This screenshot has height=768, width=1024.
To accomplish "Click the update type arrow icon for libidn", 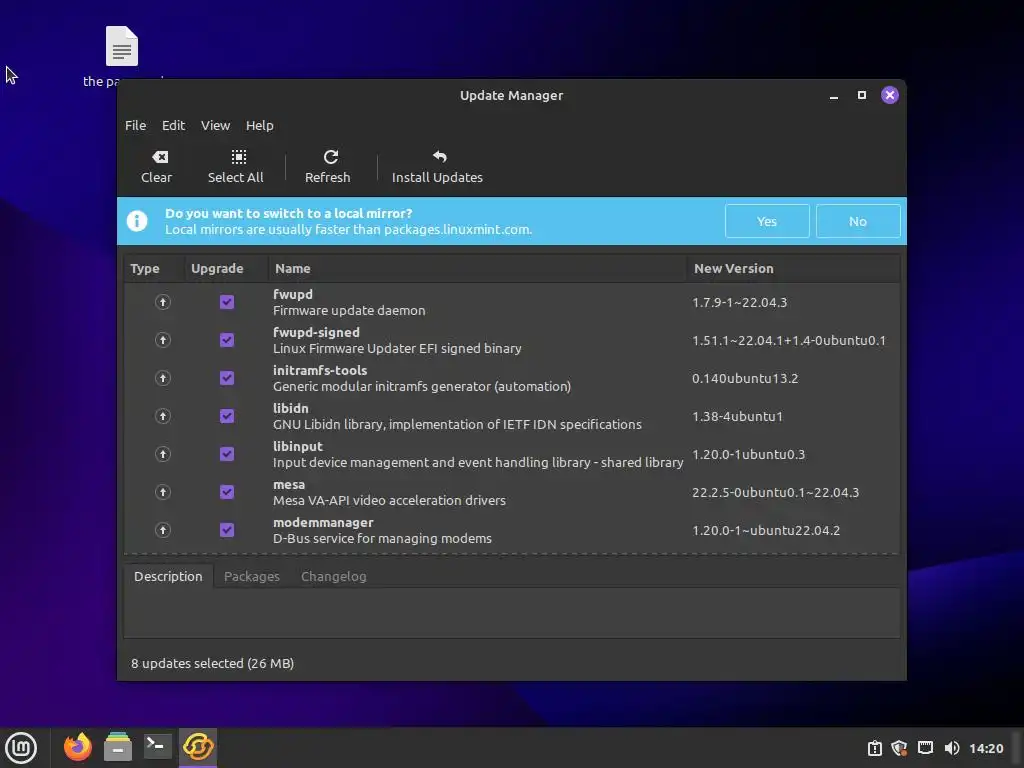I will tap(163, 416).
